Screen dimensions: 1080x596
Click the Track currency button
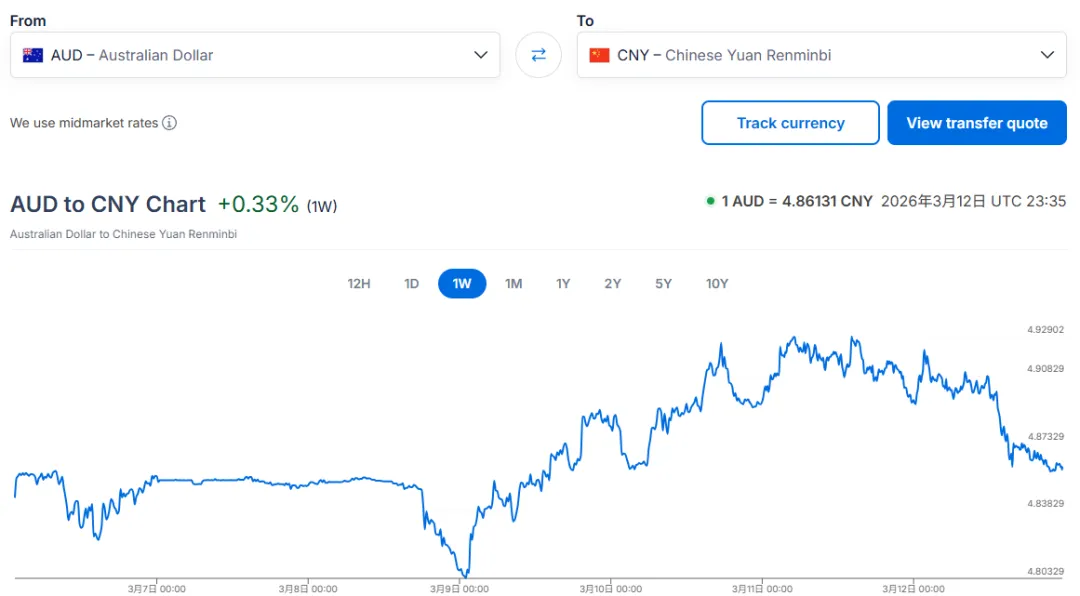[x=790, y=123]
